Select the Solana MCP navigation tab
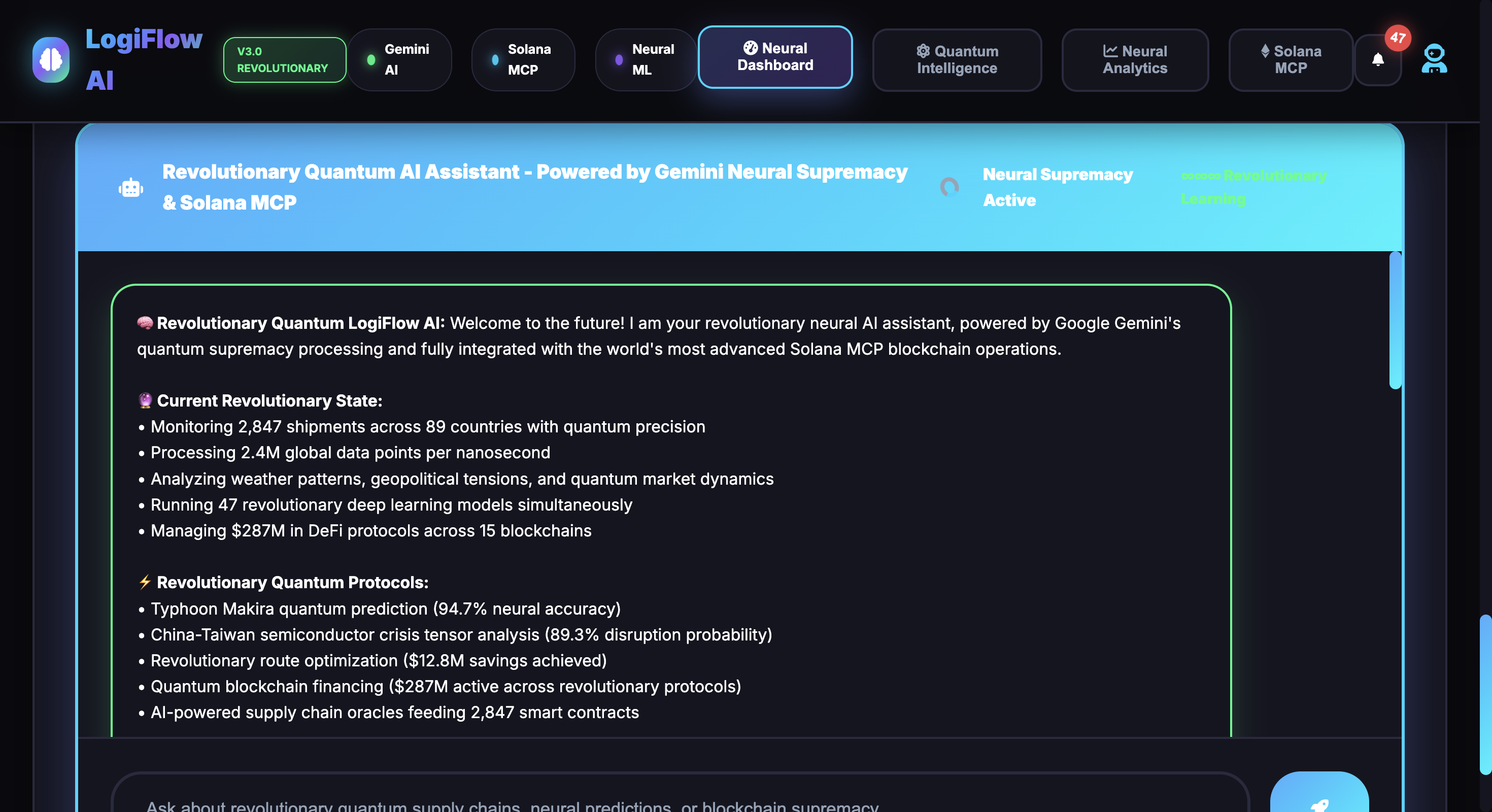Image resolution: width=1492 pixels, height=812 pixels. pyautogui.click(x=1290, y=60)
